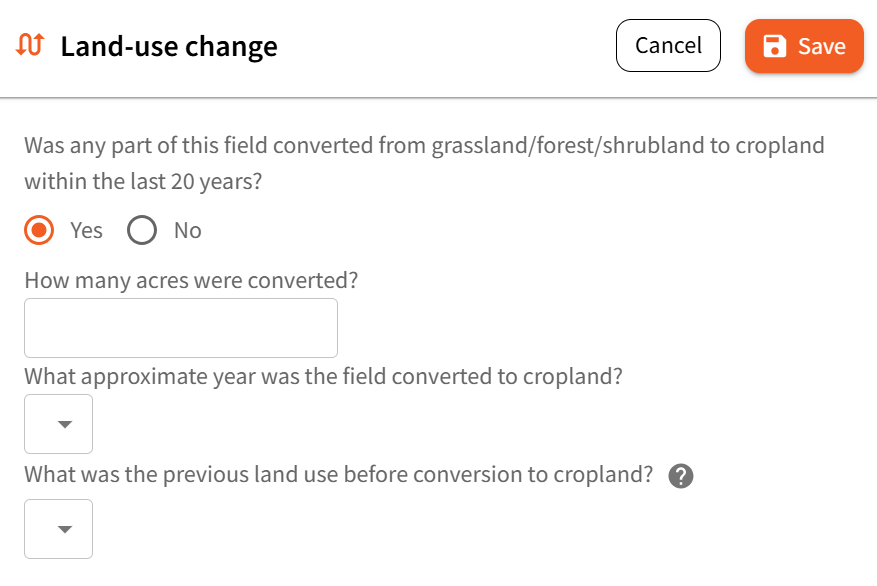
Task: Open help for previous land use question
Action: (x=681, y=476)
